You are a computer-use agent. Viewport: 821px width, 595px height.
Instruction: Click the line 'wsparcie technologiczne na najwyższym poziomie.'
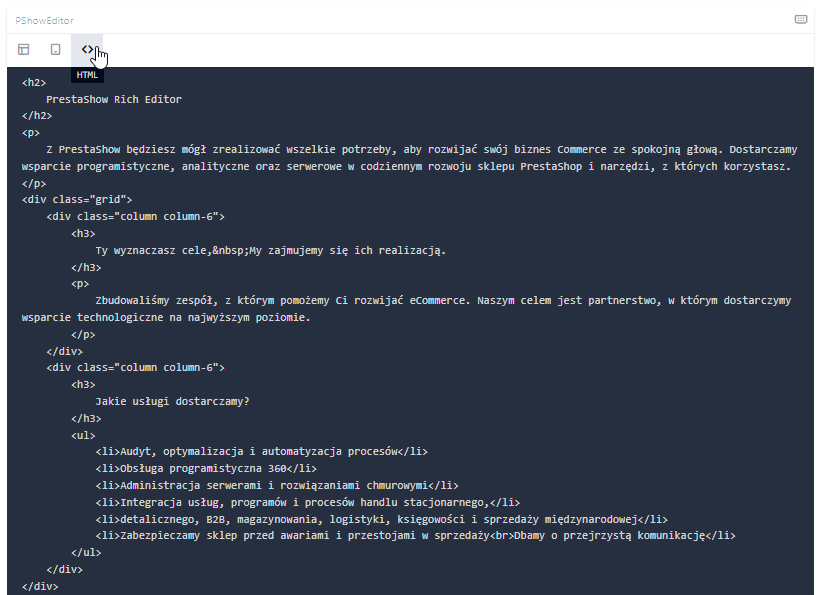pyautogui.click(x=166, y=317)
